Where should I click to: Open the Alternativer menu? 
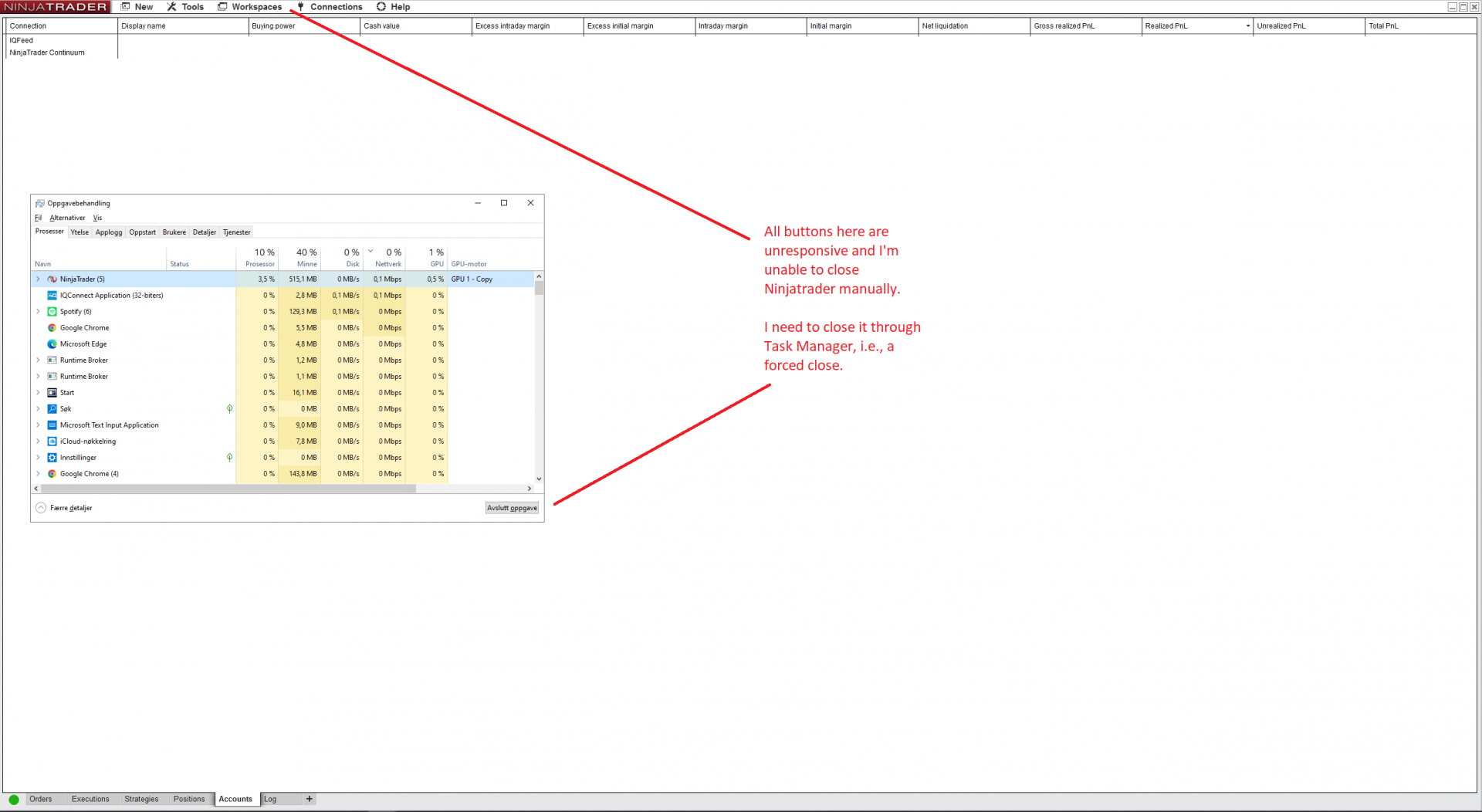tap(67, 218)
